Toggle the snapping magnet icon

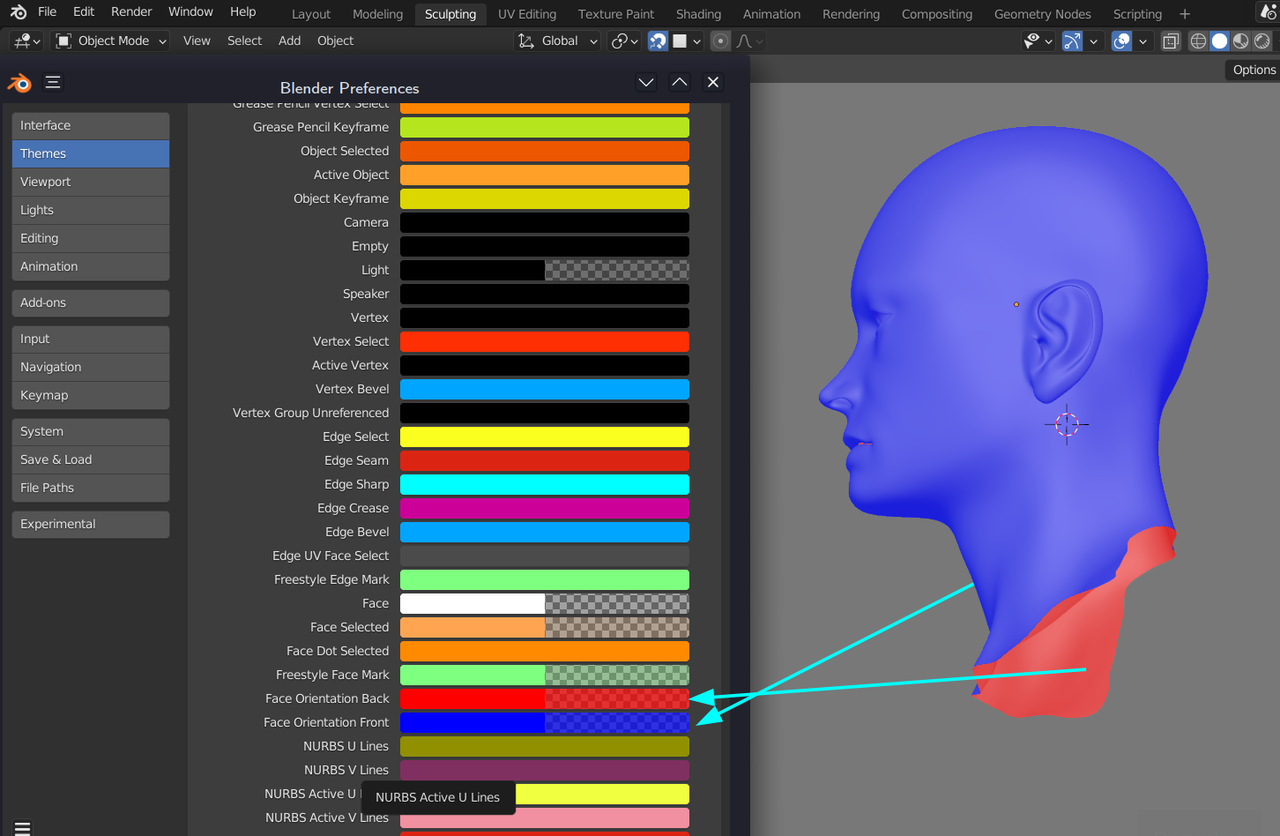[658, 41]
